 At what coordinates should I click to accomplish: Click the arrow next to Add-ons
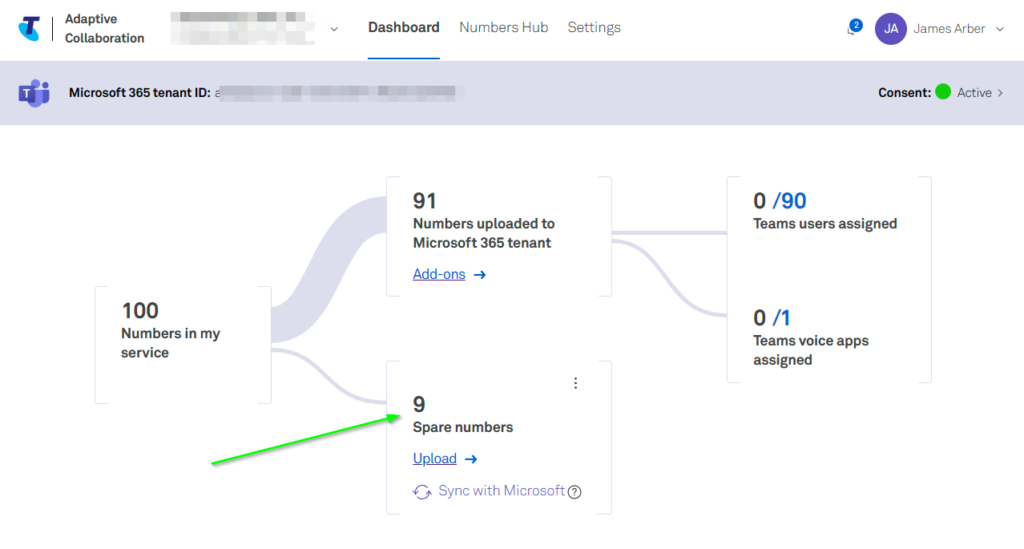(480, 275)
